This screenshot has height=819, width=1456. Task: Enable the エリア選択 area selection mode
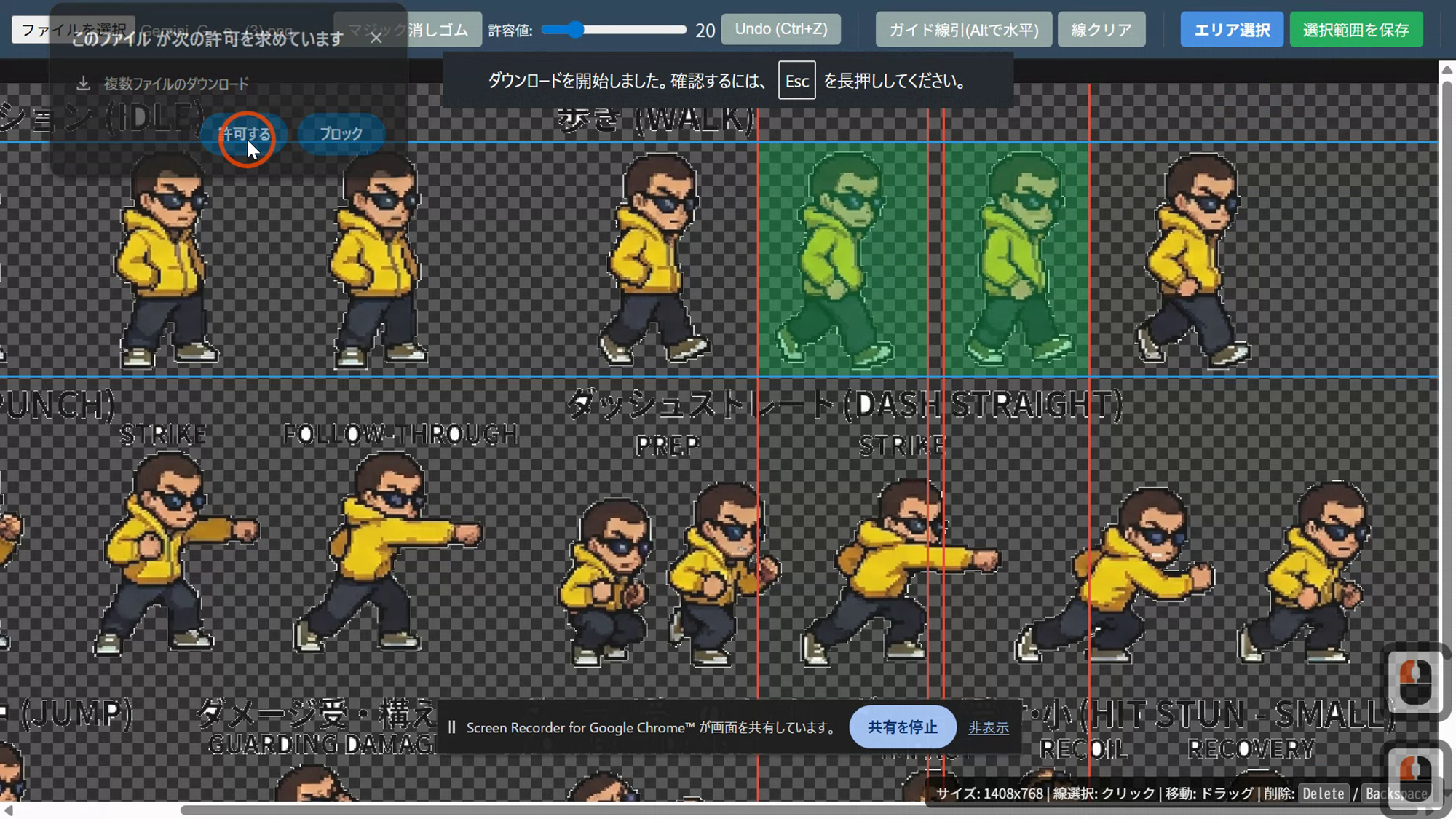tap(1232, 30)
